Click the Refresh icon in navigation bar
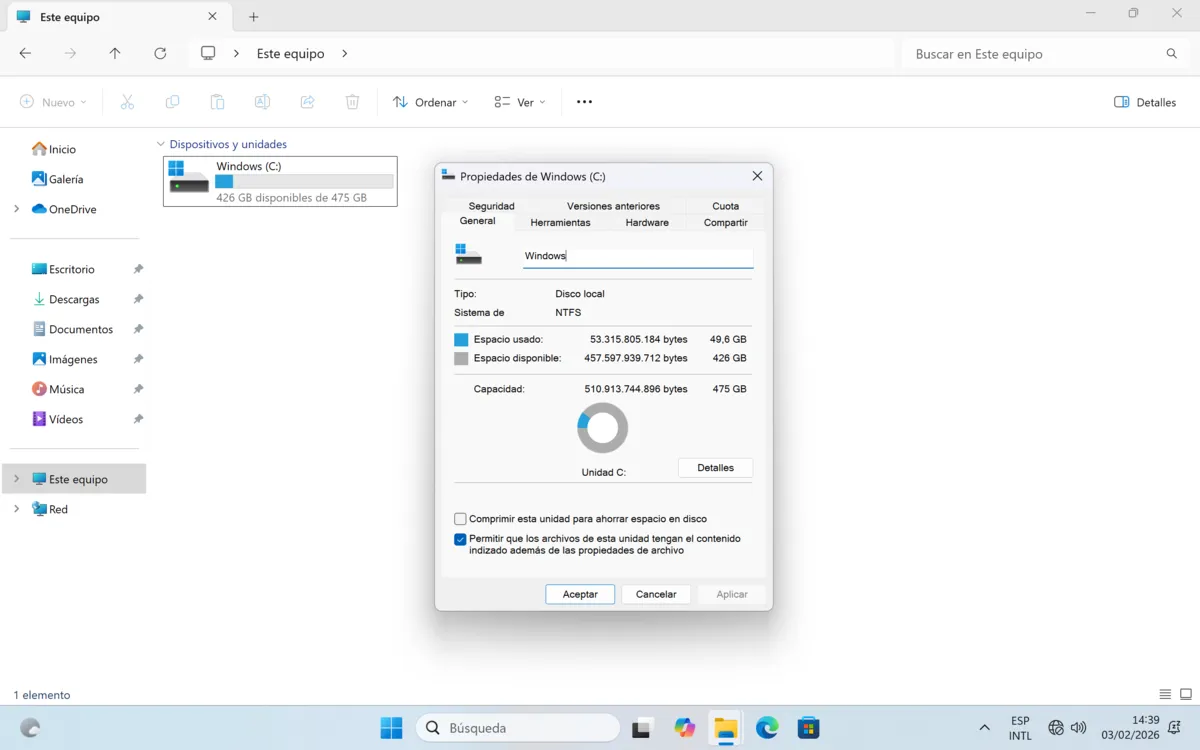 pyautogui.click(x=160, y=54)
